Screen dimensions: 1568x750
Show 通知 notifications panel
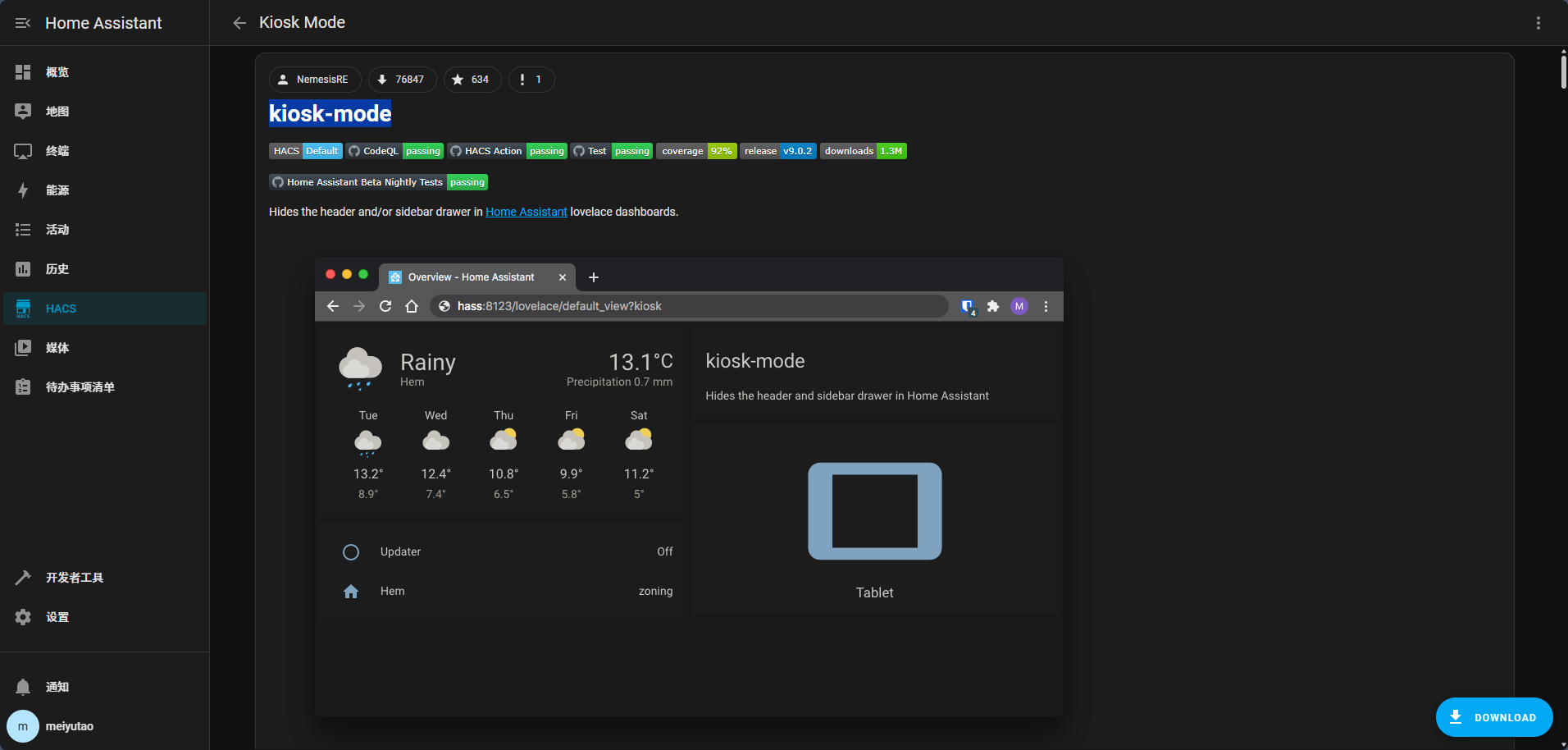coord(57,687)
